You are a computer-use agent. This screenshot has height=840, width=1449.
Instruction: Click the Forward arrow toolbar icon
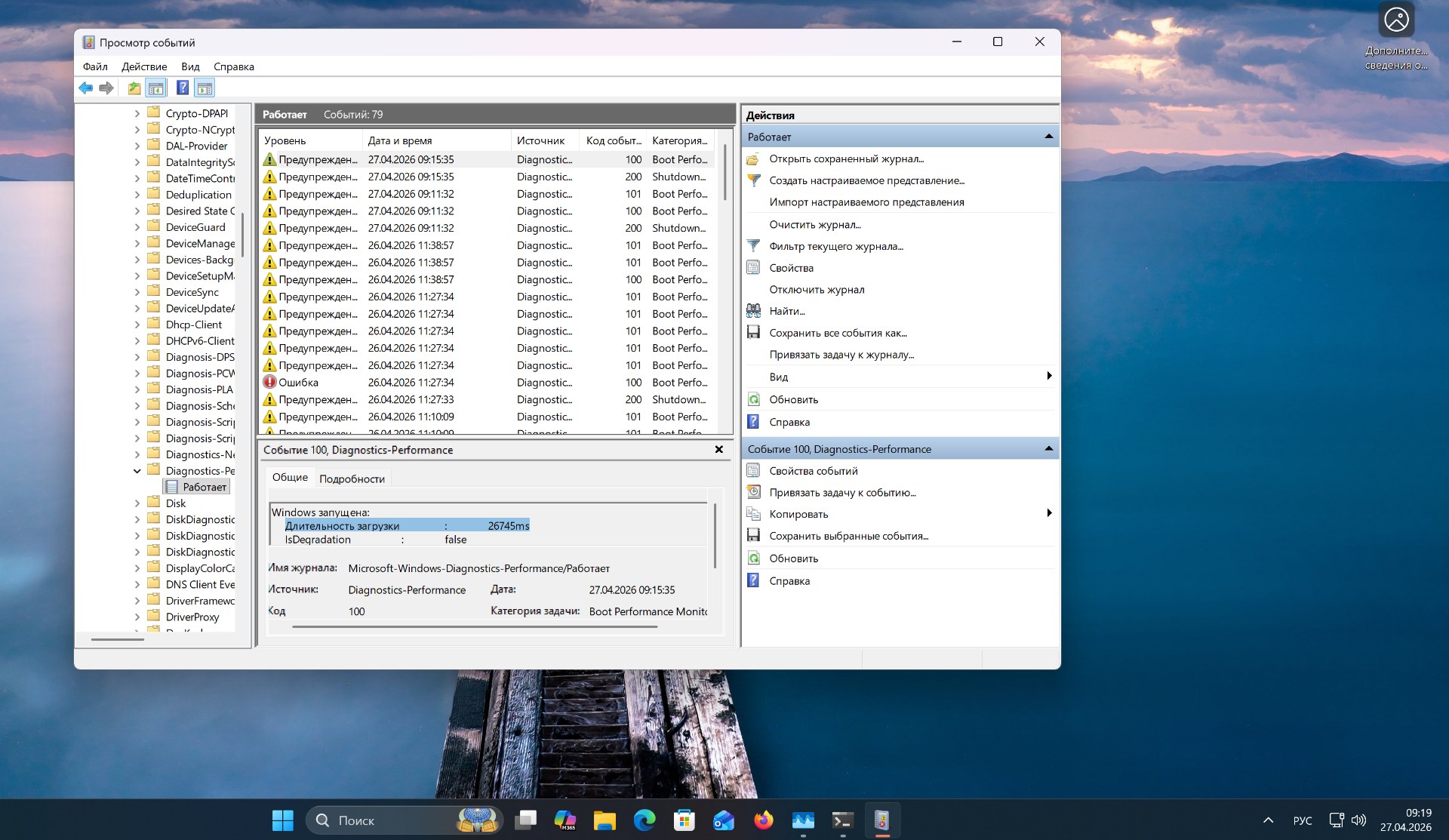tap(106, 88)
